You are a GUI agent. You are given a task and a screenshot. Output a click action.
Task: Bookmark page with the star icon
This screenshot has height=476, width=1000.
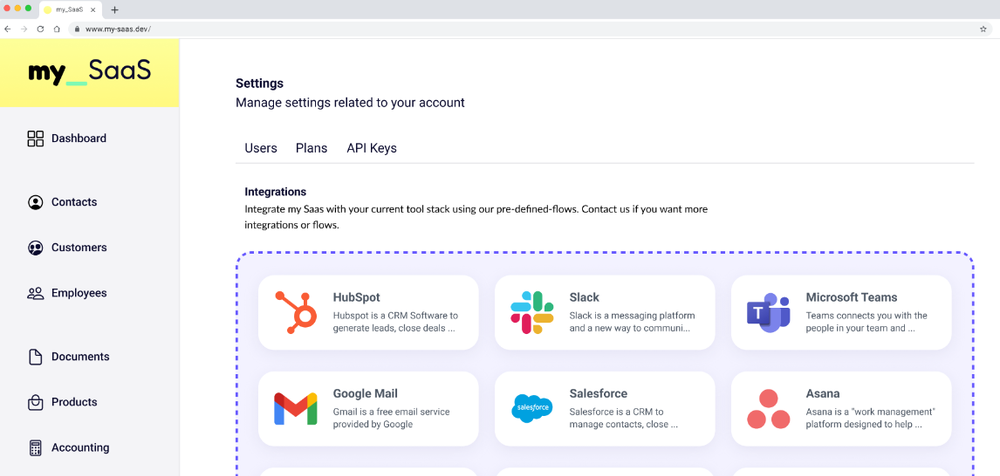(x=983, y=29)
